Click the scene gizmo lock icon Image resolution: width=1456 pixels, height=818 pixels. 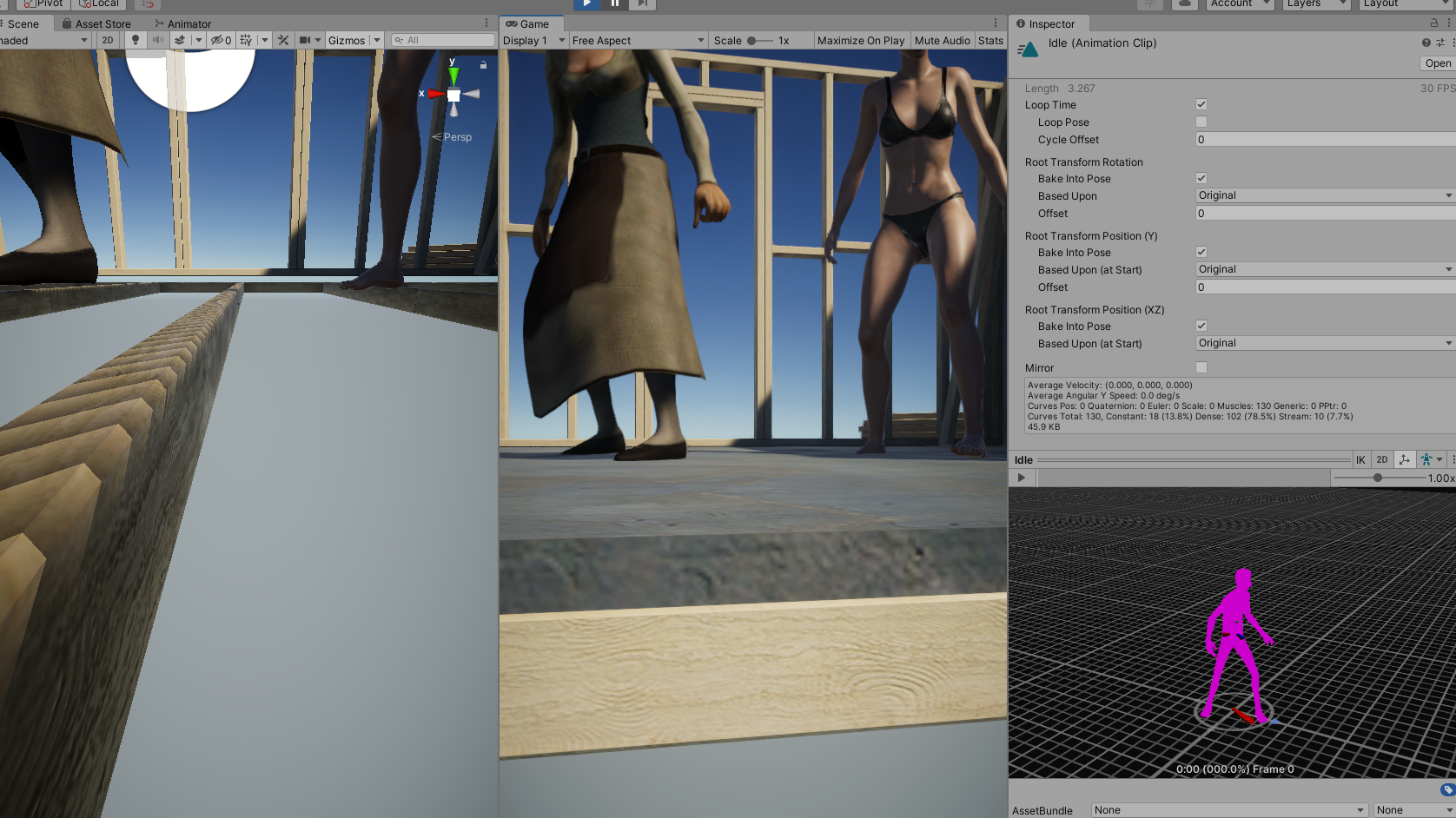[x=483, y=64]
